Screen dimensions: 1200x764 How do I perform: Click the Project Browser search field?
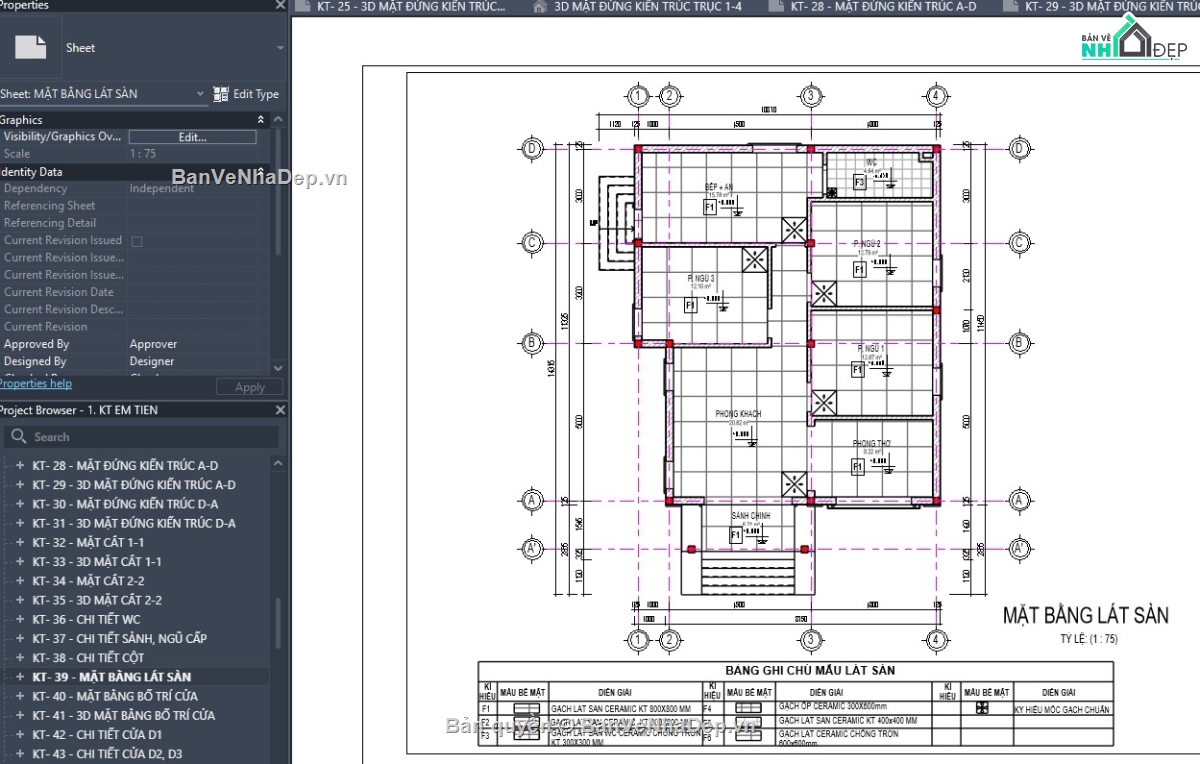(x=142, y=437)
